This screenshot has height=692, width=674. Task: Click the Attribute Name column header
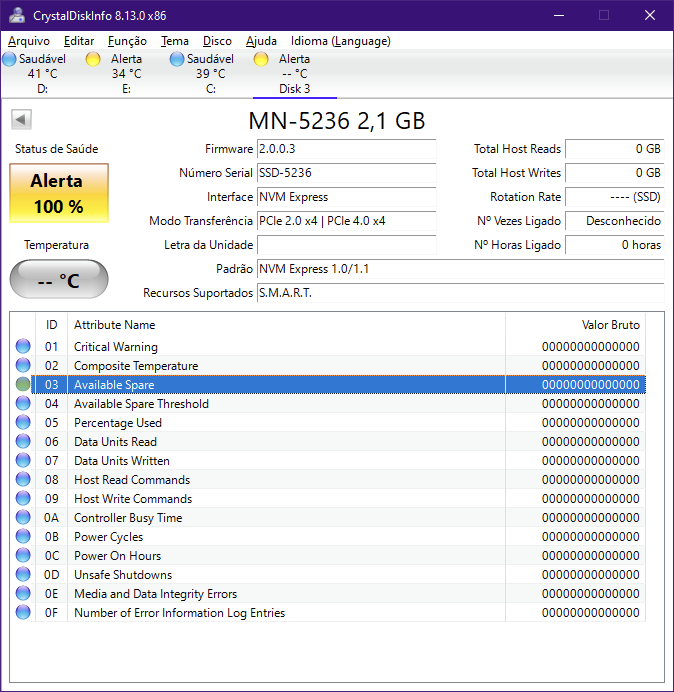click(x=114, y=325)
